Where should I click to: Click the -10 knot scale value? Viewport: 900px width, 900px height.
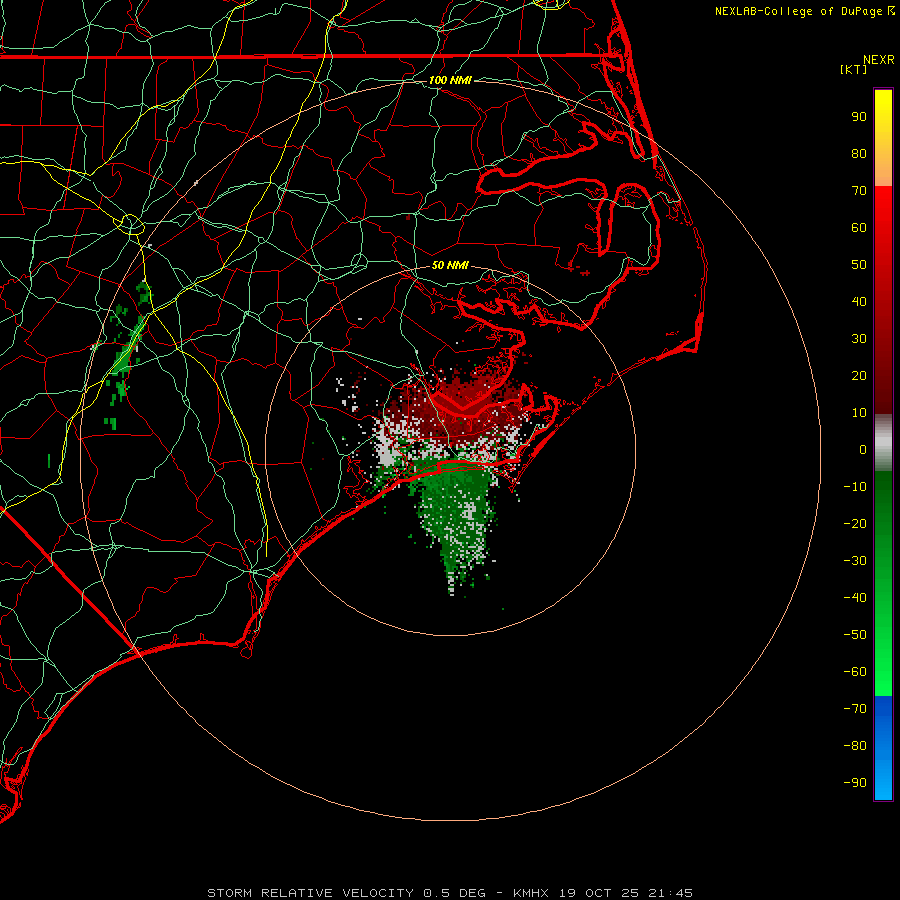pyautogui.click(x=855, y=487)
